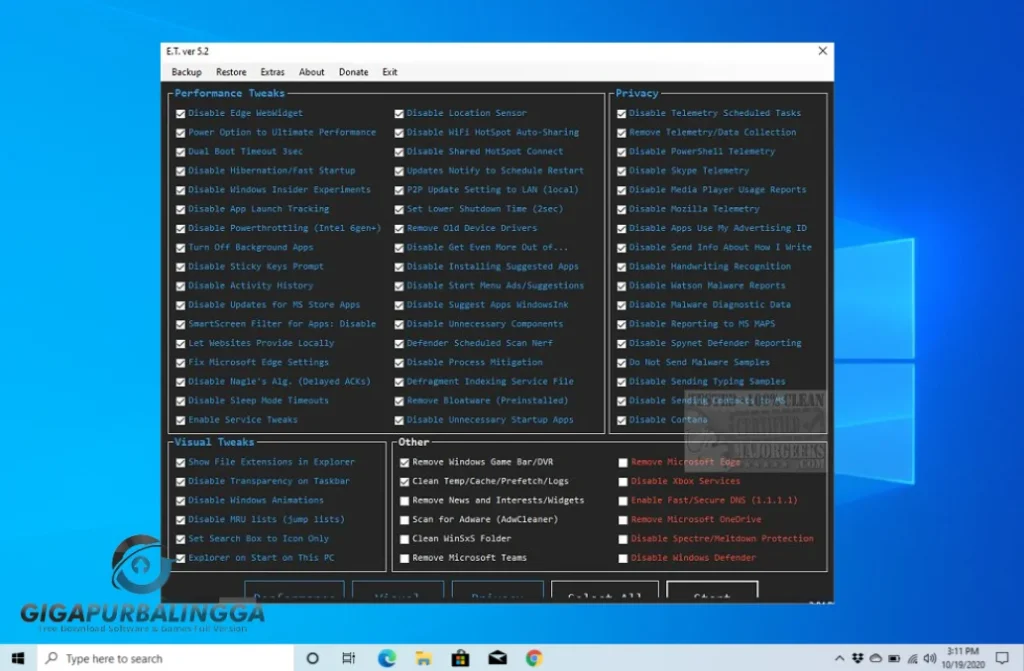The image size is (1024, 671).
Task: Open Task View on the taskbar
Action: point(349,658)
